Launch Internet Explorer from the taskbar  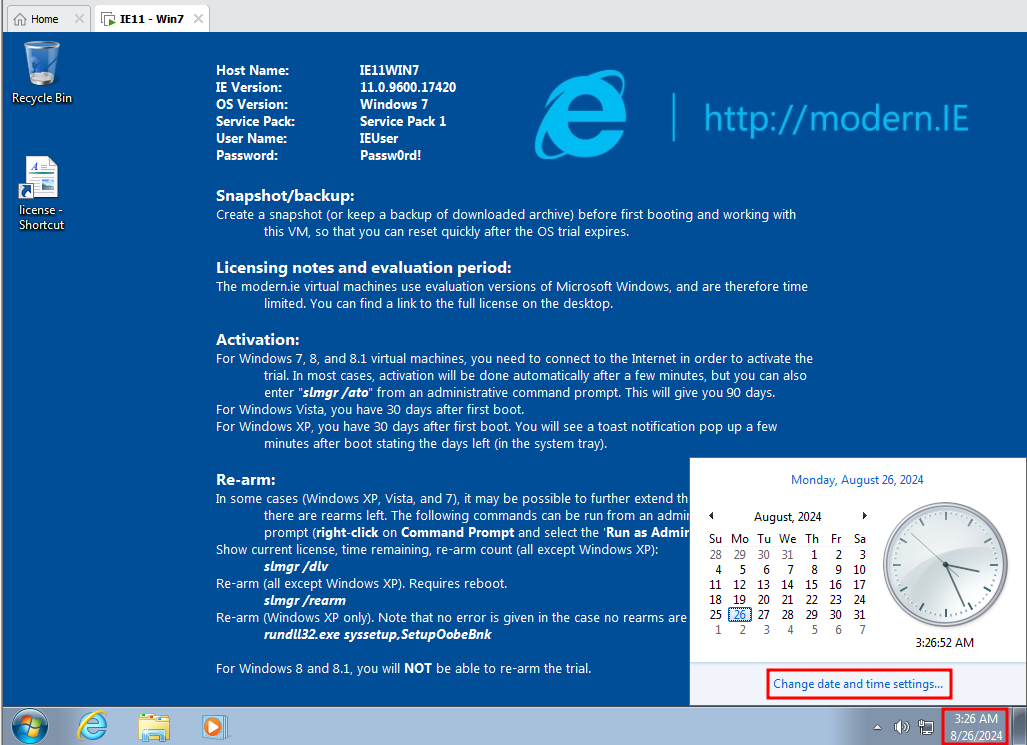tap(92, 726)
